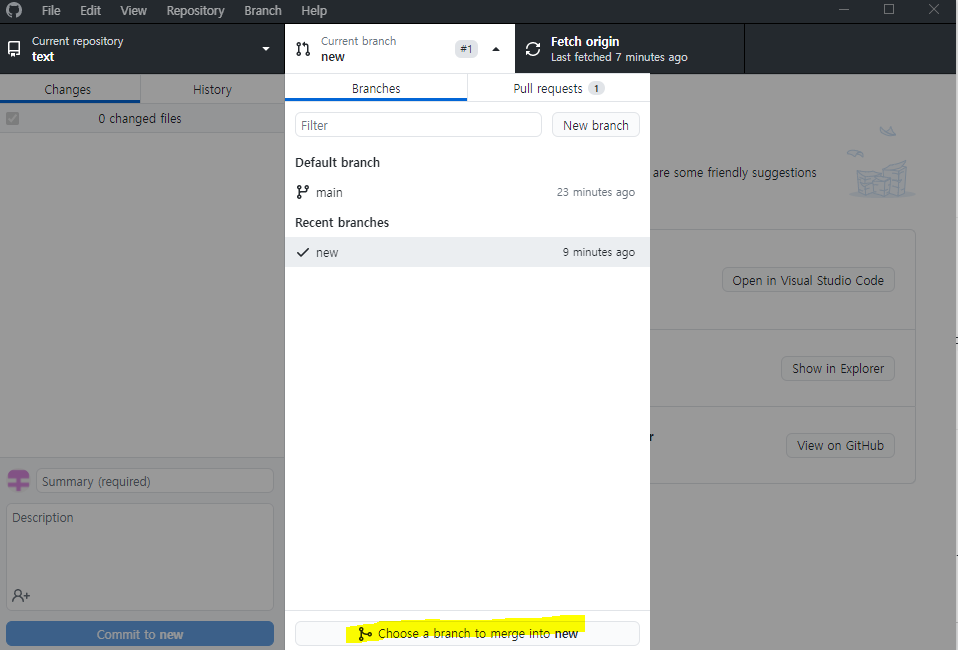Click Open in Visual Studio Code button
Screen dimensions: 958x650
[x=808, y=280]
